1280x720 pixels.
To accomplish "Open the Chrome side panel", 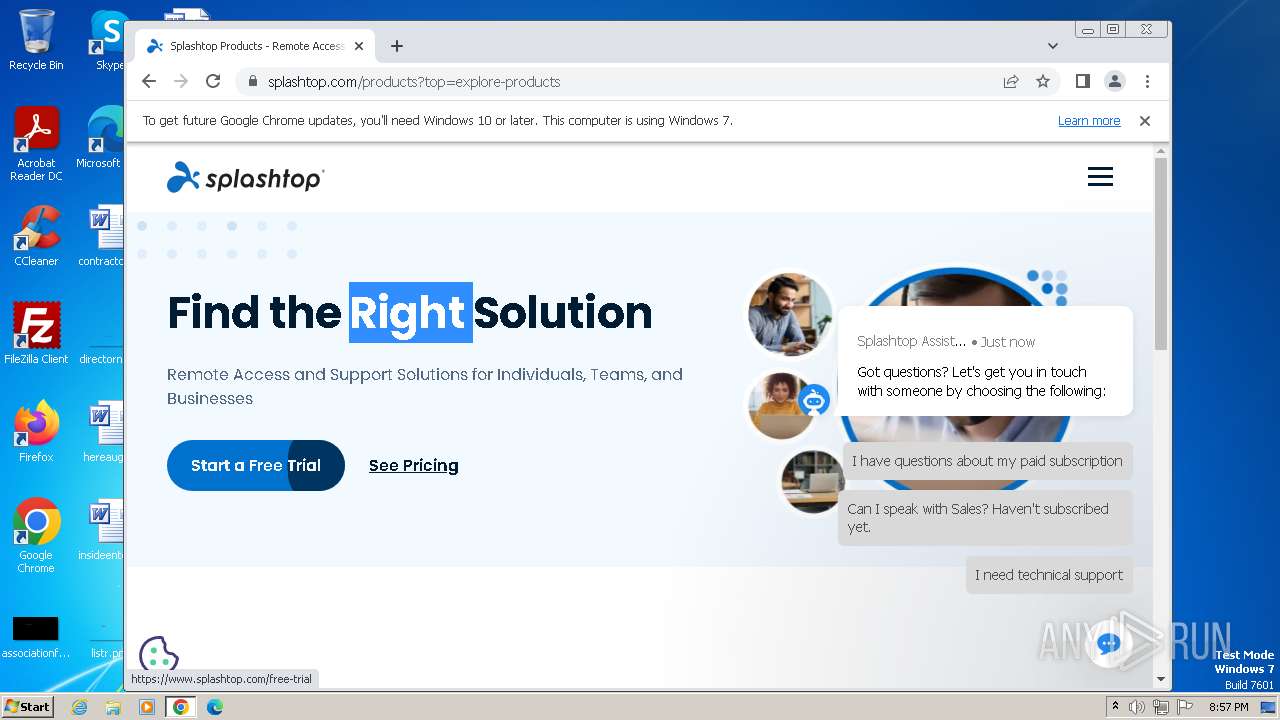I will pyautogui.click(x=1082, y=81).
